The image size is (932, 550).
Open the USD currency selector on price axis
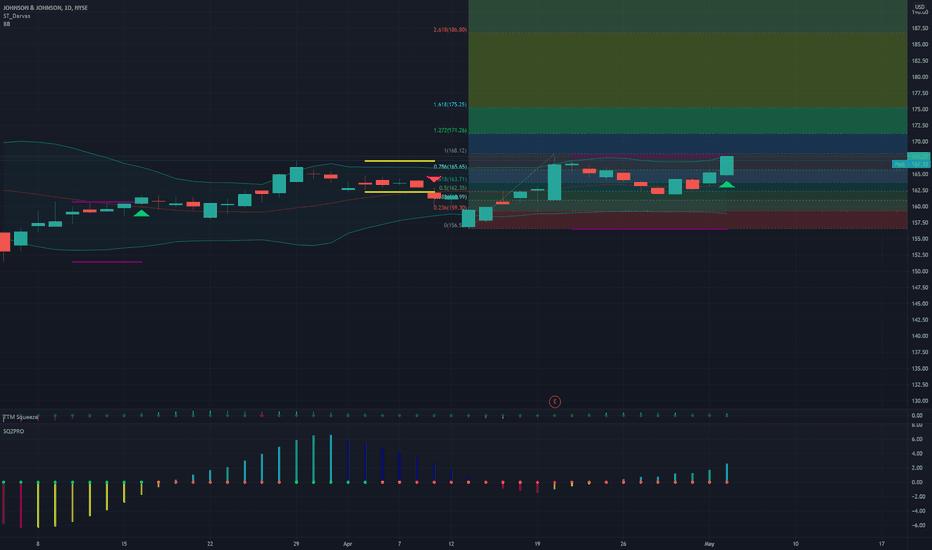pos(920,7)
